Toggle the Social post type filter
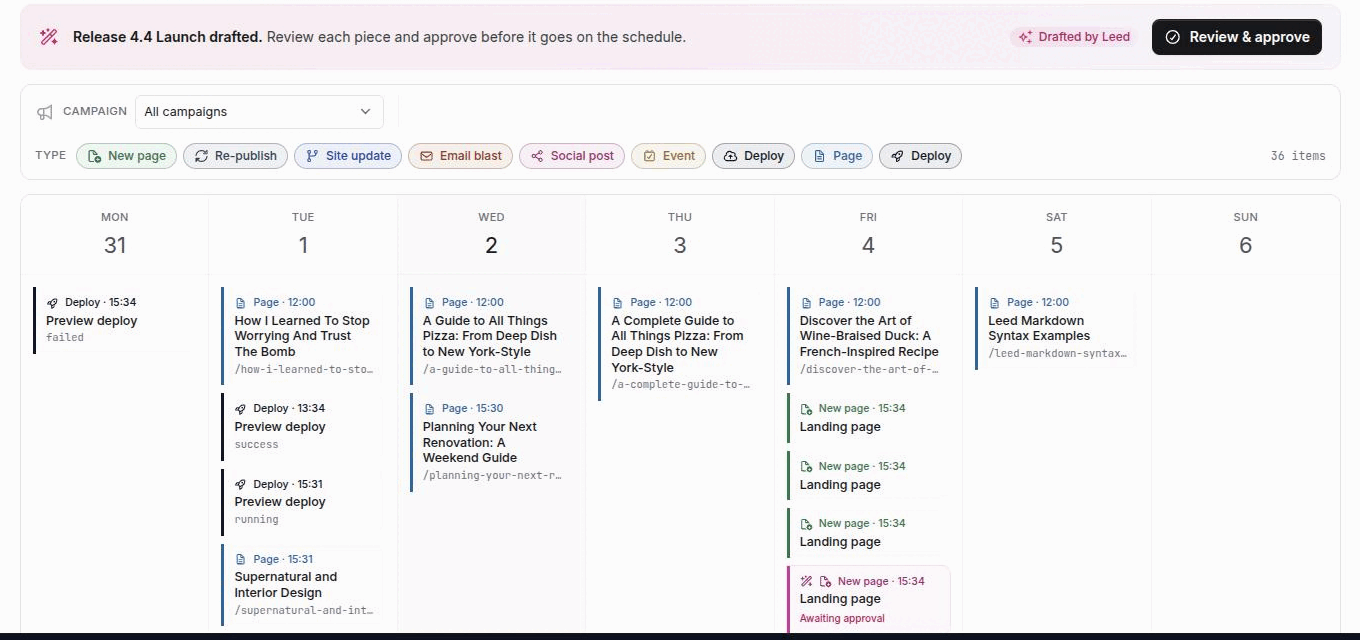The height and width of the screenshot is (640, 1360). coord(572,156)
